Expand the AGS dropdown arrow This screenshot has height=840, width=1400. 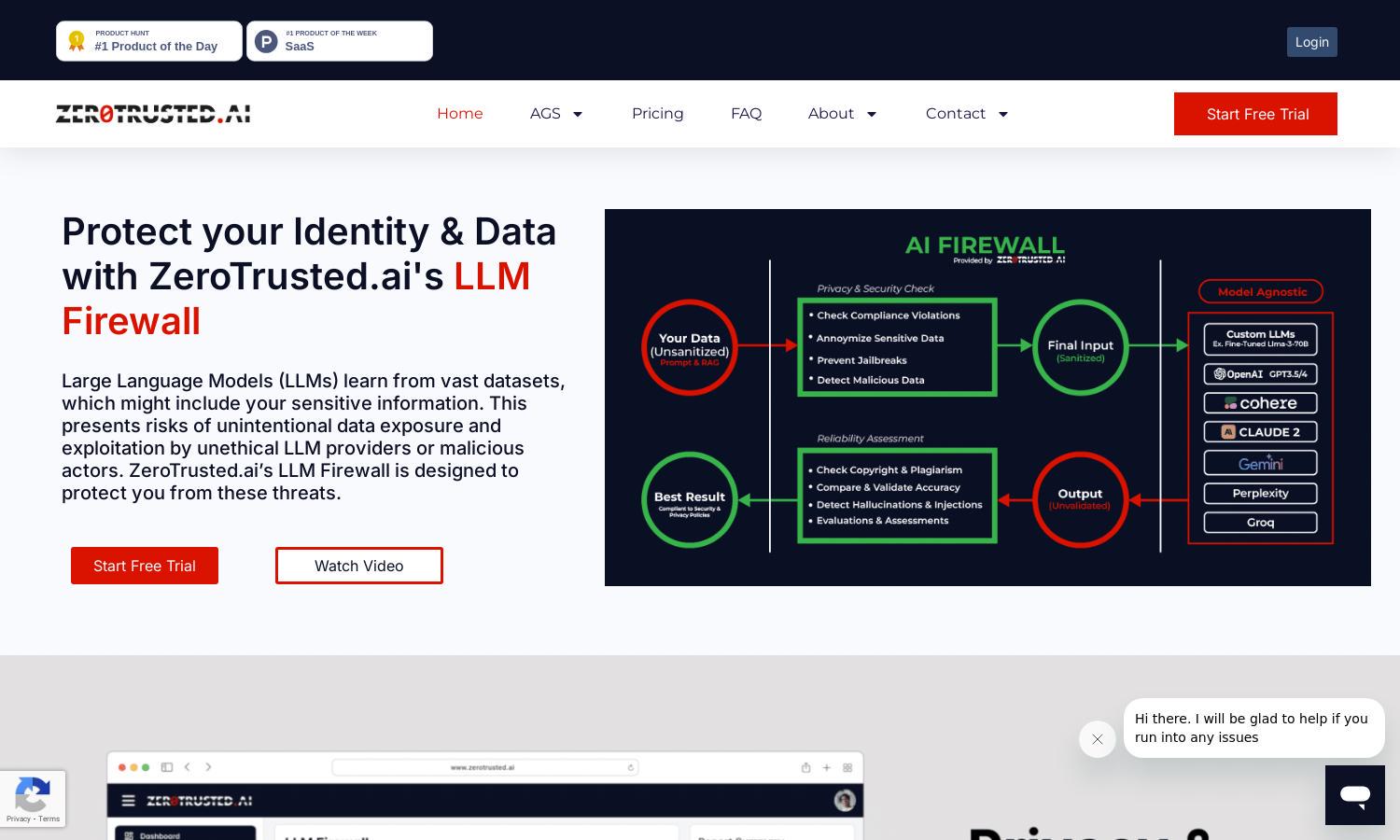pyautogui.click(x=578, y=115)
